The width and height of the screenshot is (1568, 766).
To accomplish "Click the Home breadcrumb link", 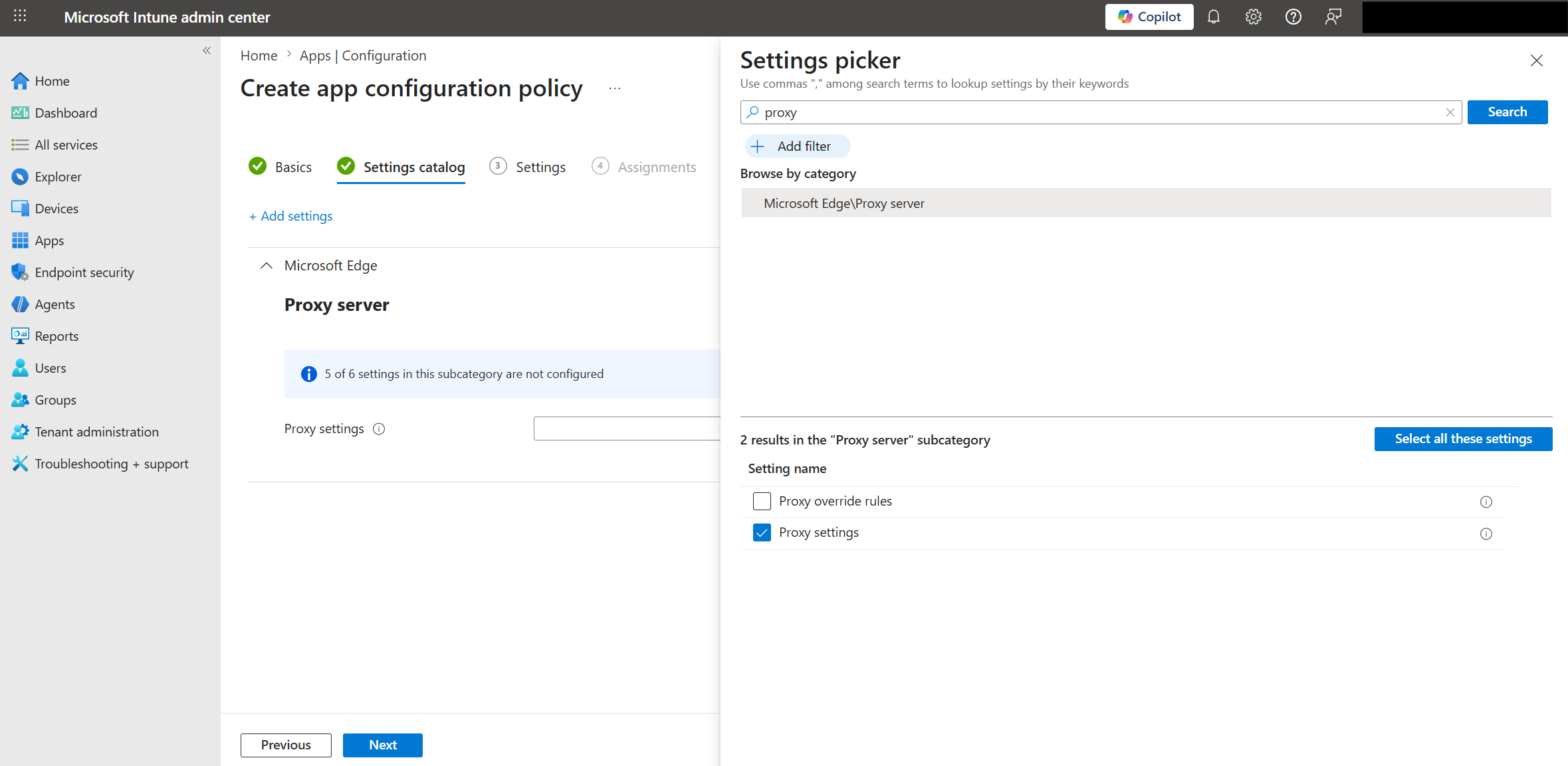I will pyautogui.click(x=259, y=56).
